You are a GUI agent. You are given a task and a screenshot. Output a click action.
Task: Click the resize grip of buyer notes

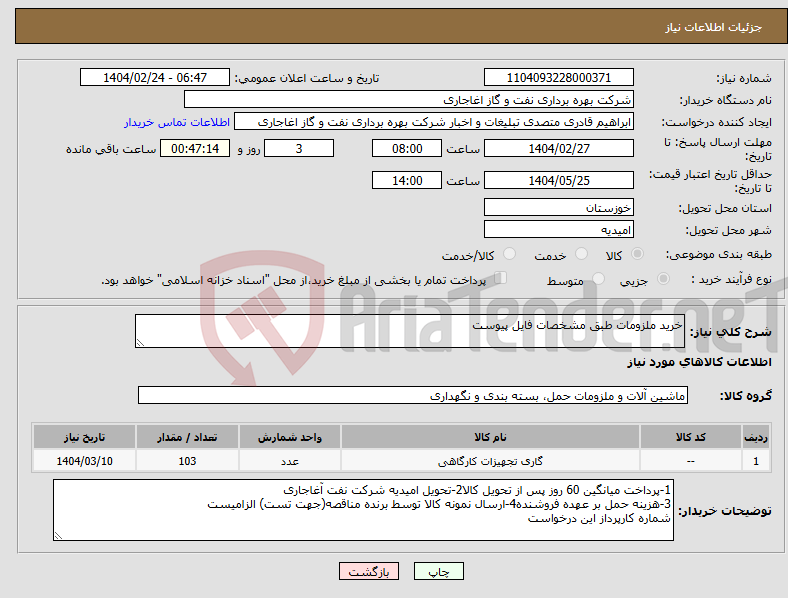point(58,536)
